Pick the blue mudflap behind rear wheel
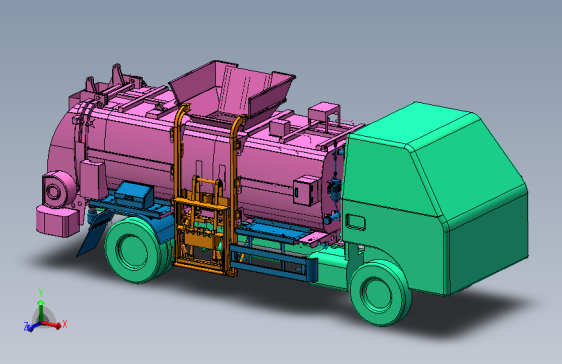Viewport: 562px width, 364px height. tap(94, 234)
